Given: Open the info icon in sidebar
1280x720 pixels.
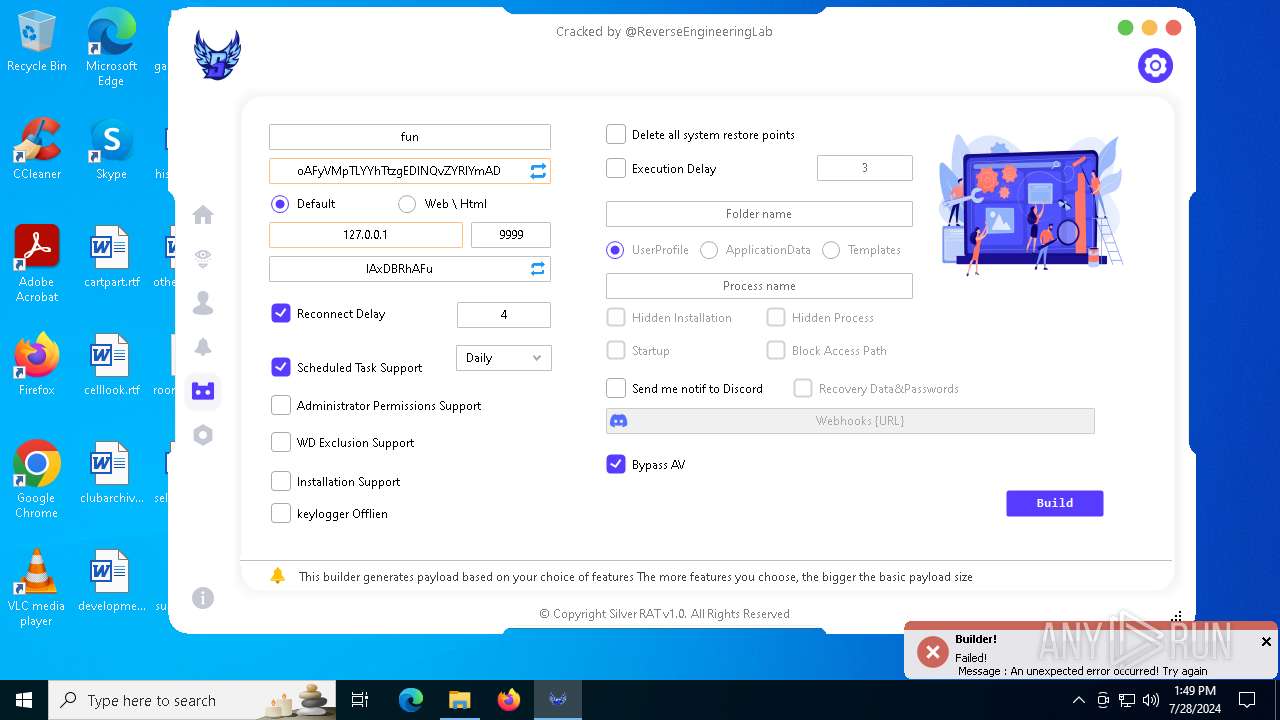Looking at the screenshot, I should [203, 598].
